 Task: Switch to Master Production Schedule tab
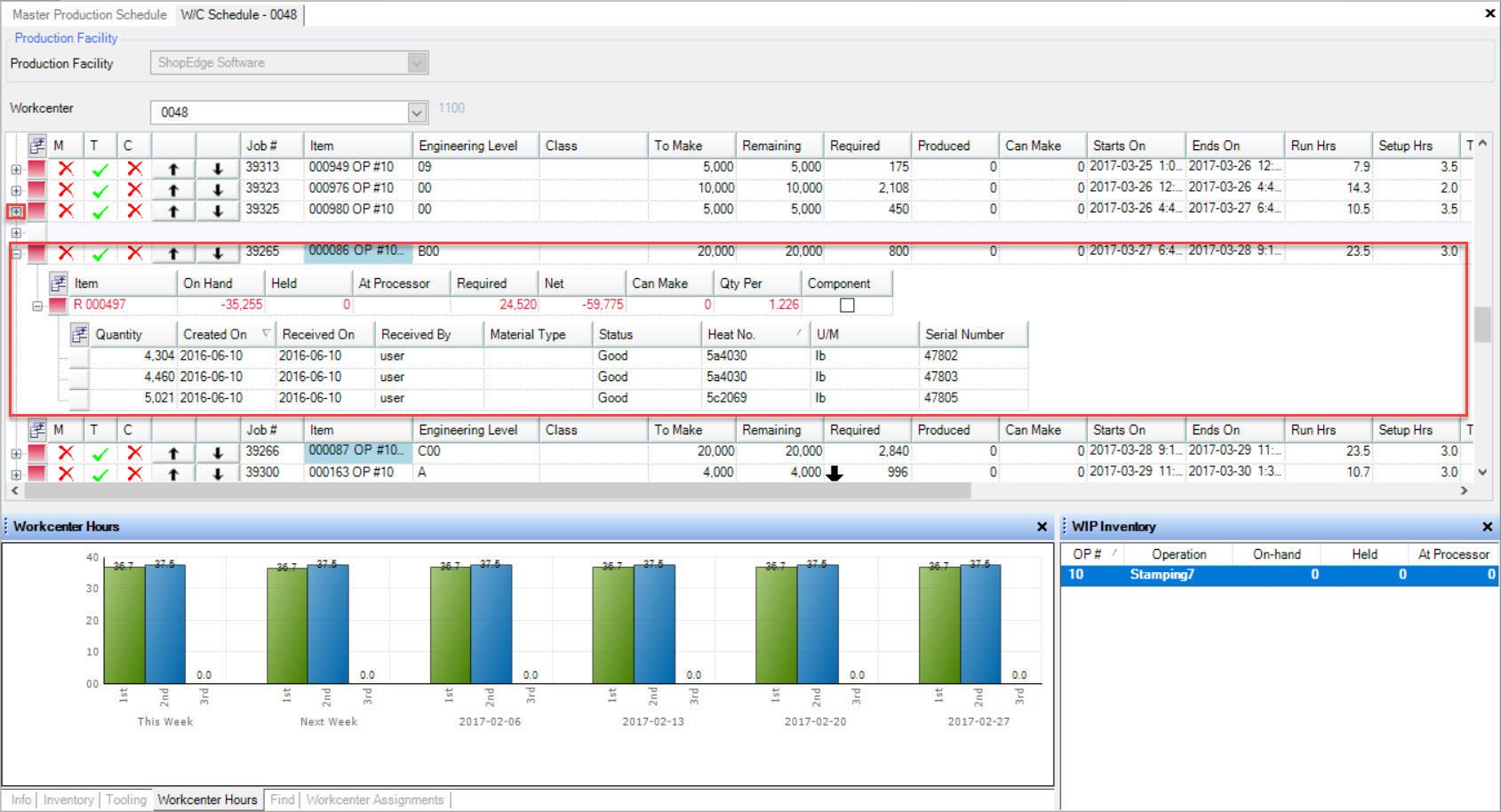coord(89,14)
